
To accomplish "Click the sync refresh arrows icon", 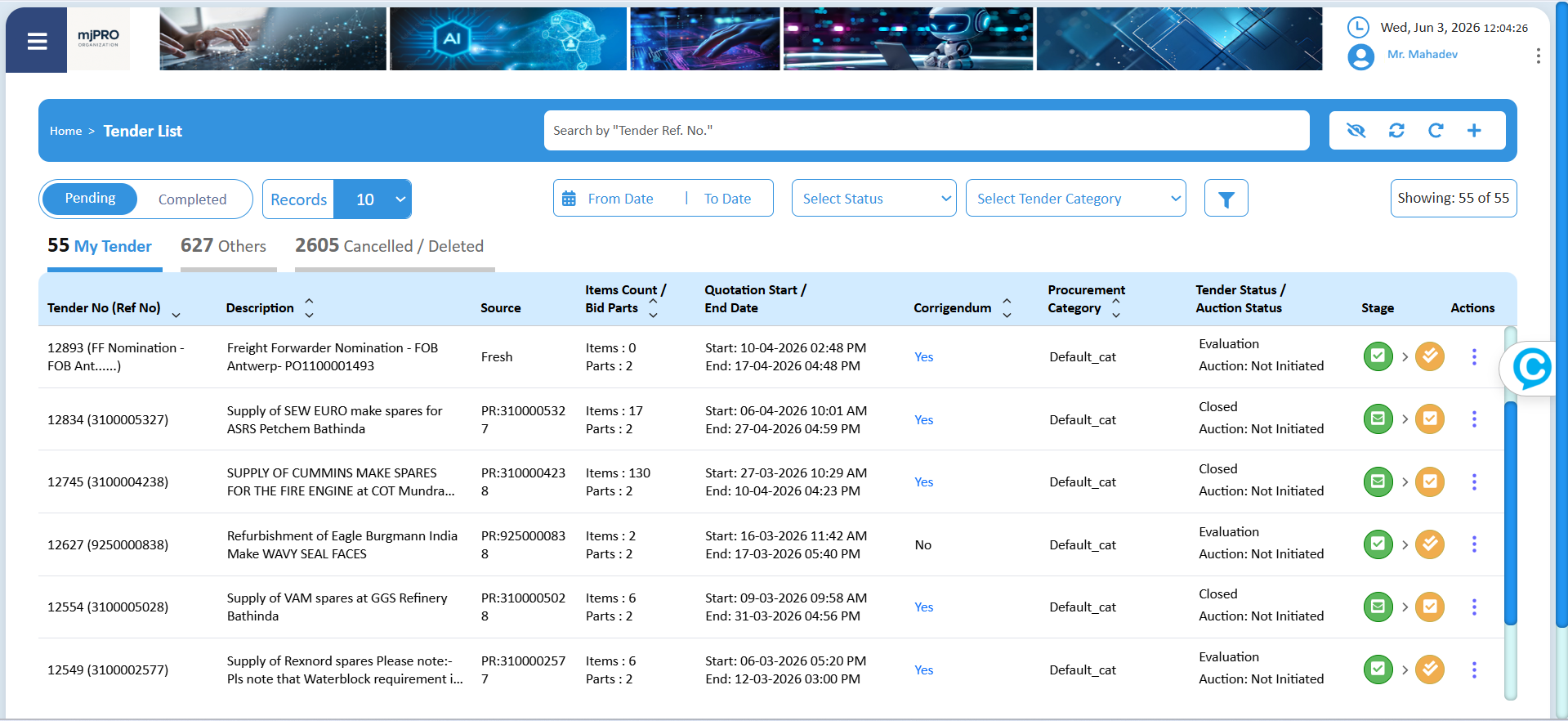I will click(1396, 131).
